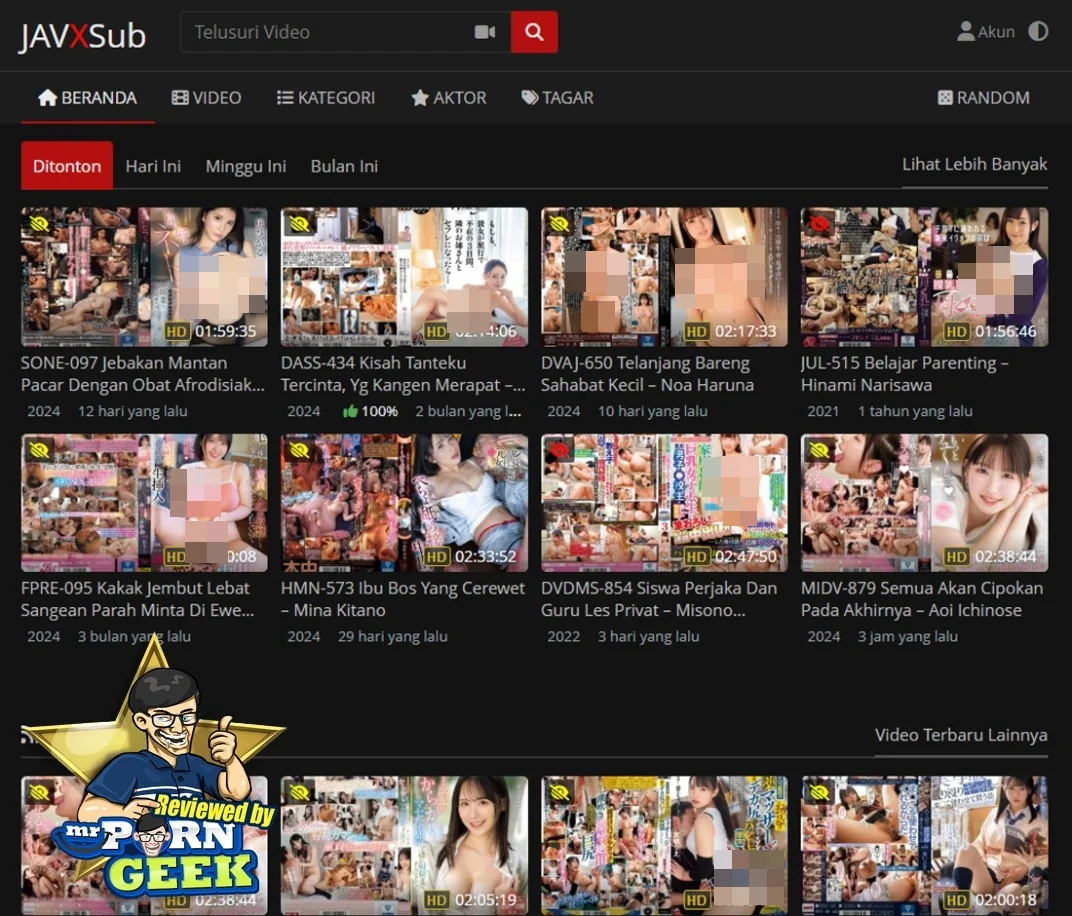1072x916 pixels.
Task: Click the Telusuri Video search field
Action: coord(325,32)
